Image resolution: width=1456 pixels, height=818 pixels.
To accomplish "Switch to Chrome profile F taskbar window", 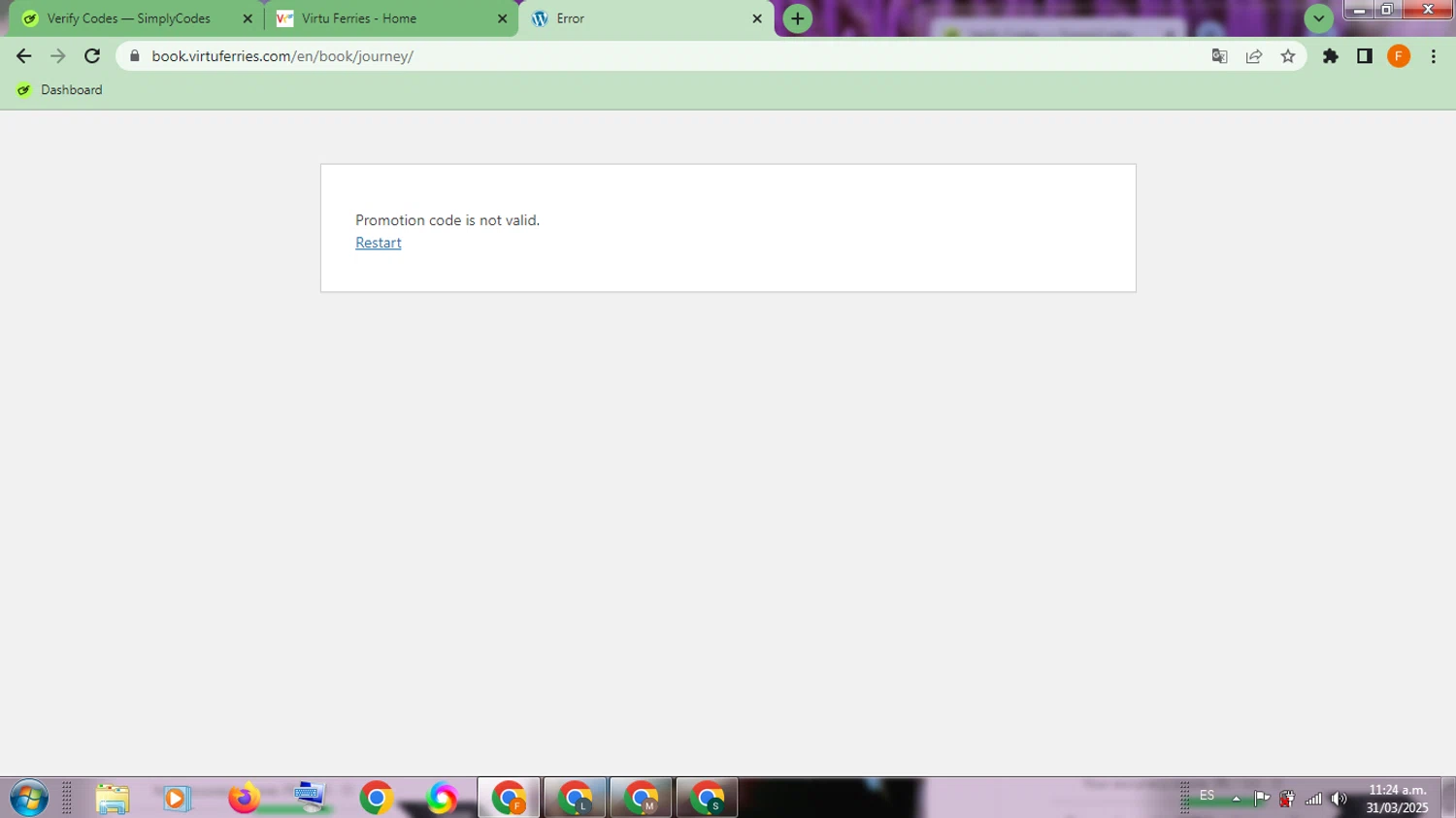I will coord(509,799).
